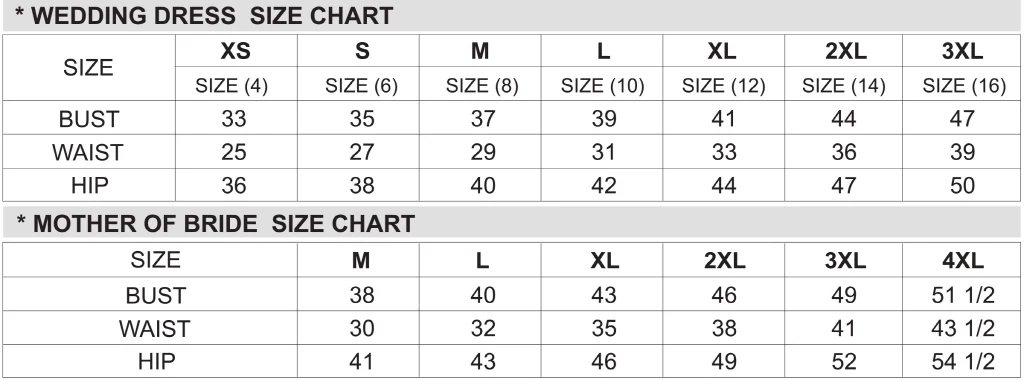Click the waist value 35
This screenshot has width=1024, height=381.
(x=603, y=328)
